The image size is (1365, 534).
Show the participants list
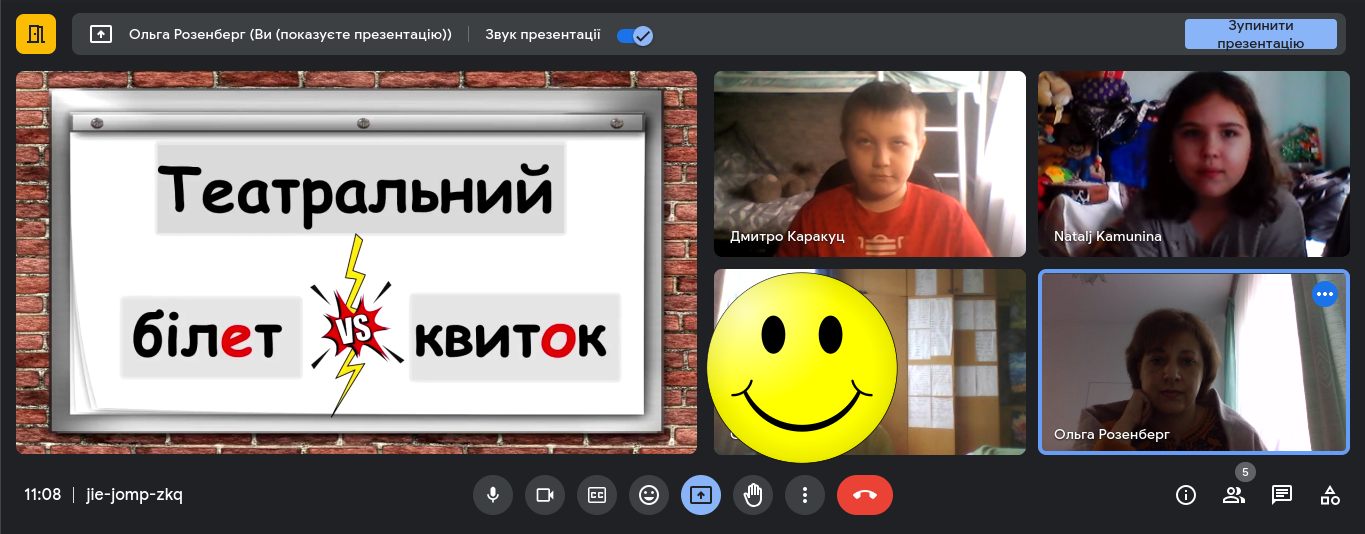click(x=1234, y=495)
